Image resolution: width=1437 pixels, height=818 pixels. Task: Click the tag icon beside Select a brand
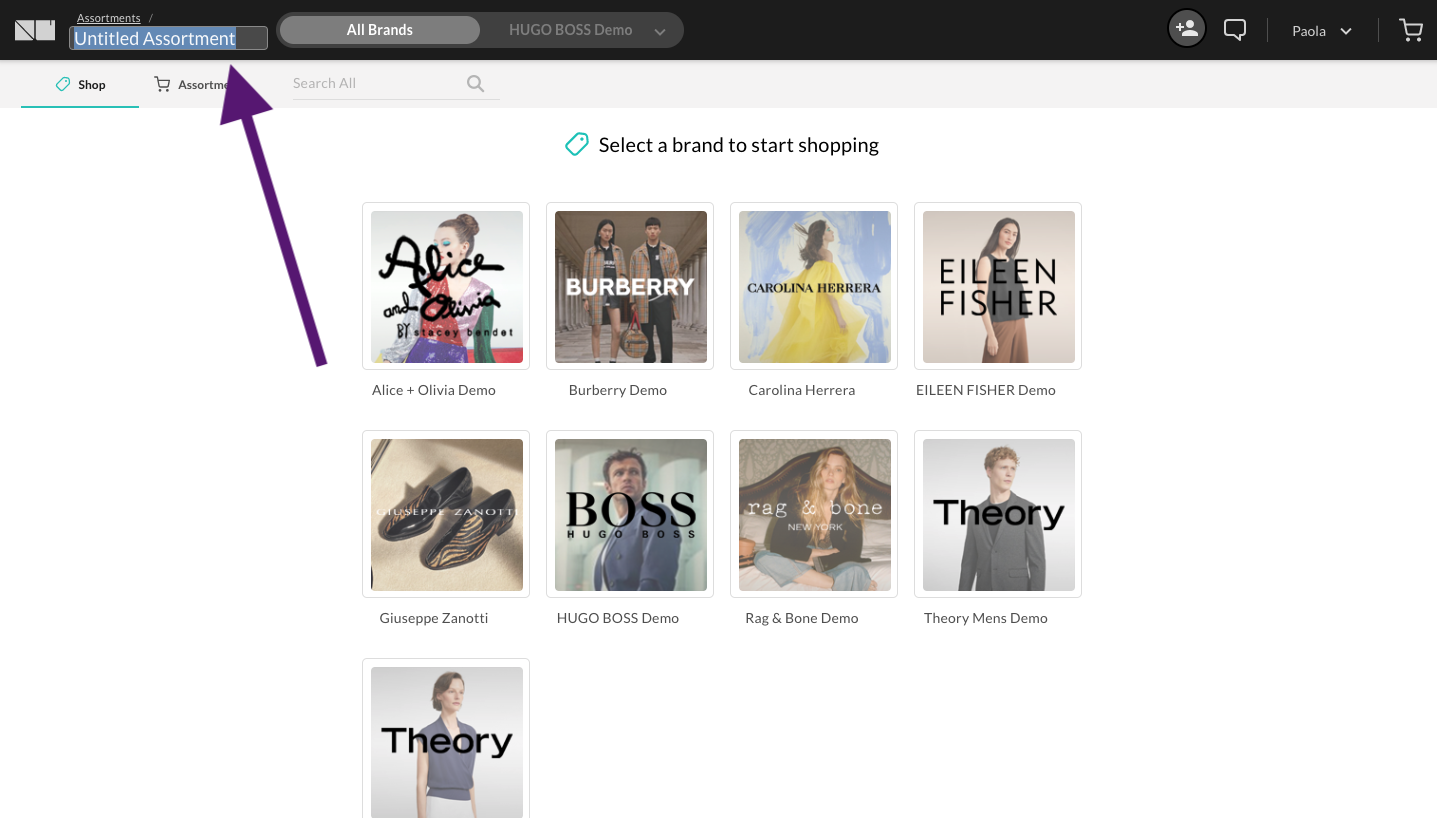(x=577, y=145)
